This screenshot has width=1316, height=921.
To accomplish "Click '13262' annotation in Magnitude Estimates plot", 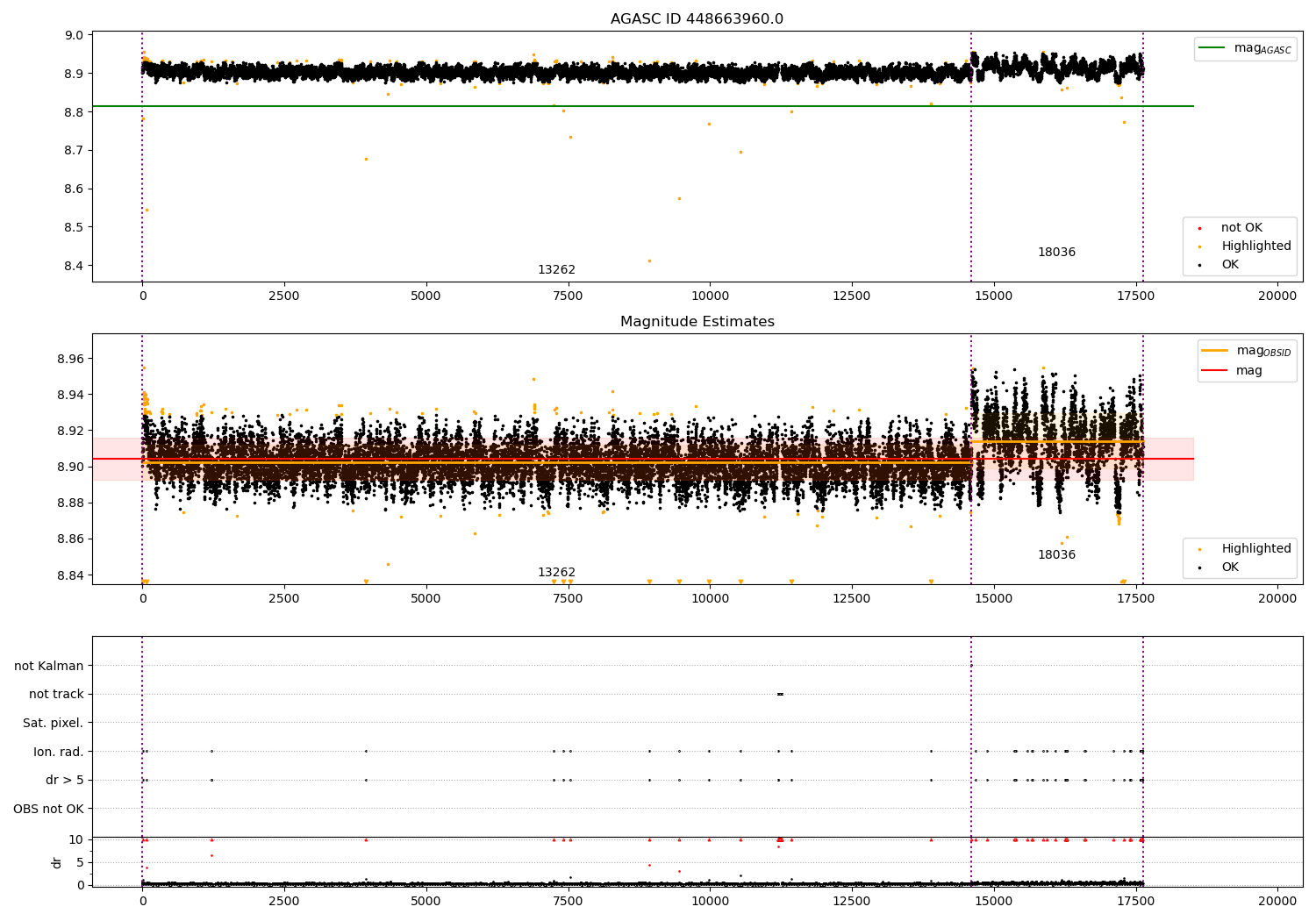I will (556, 573).
